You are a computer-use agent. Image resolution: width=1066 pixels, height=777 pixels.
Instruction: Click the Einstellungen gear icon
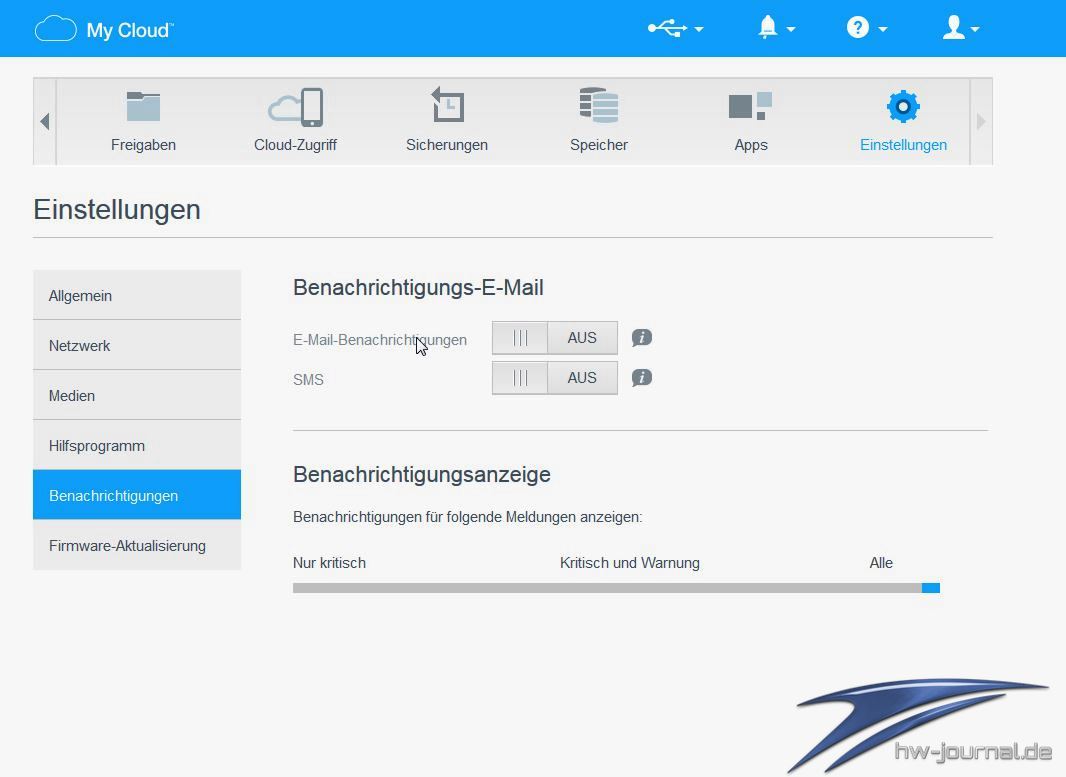[902, 107]
